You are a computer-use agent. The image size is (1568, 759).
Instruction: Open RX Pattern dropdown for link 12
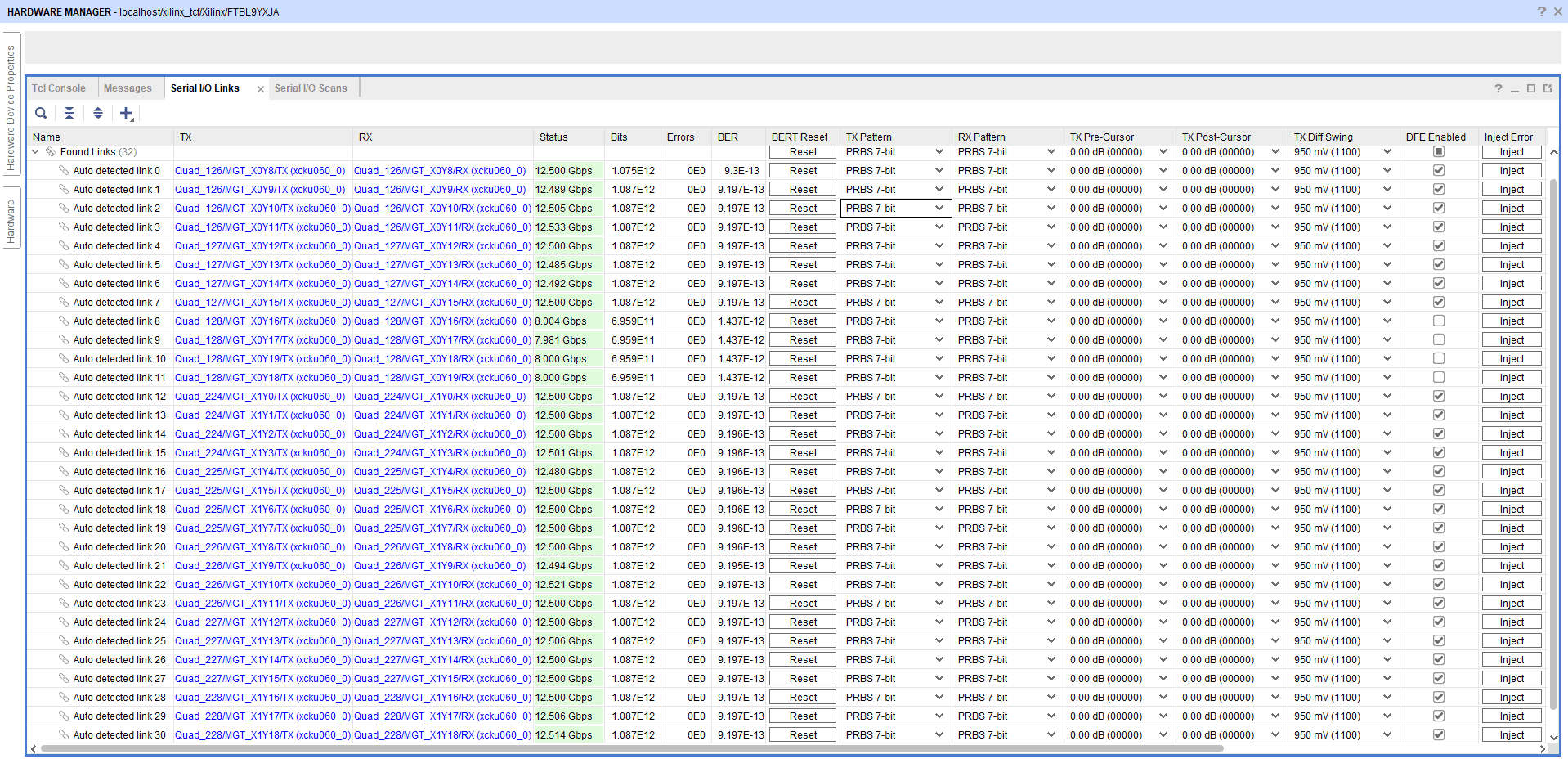1051,397
